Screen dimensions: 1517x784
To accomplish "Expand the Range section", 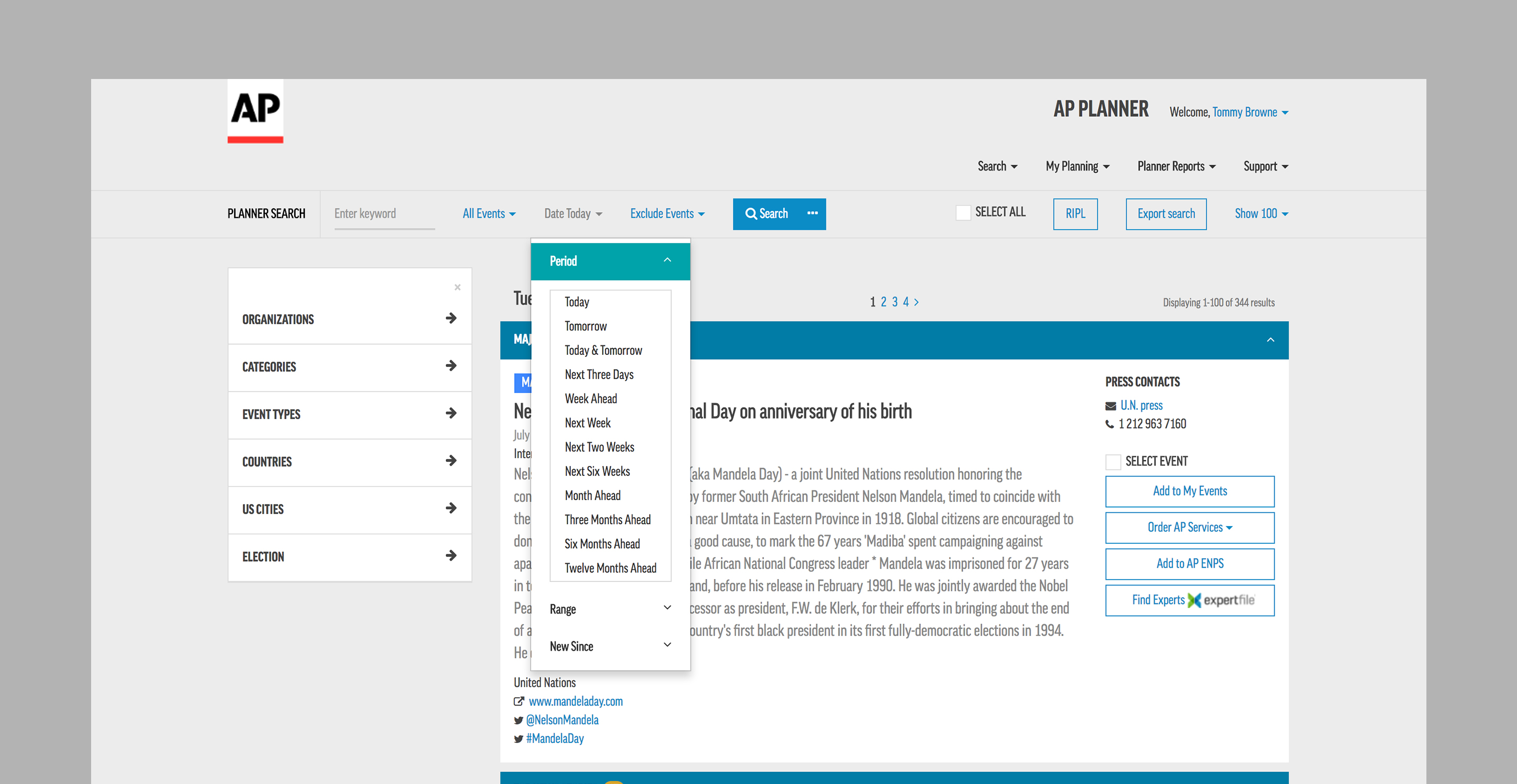I will tap(610, 609).
